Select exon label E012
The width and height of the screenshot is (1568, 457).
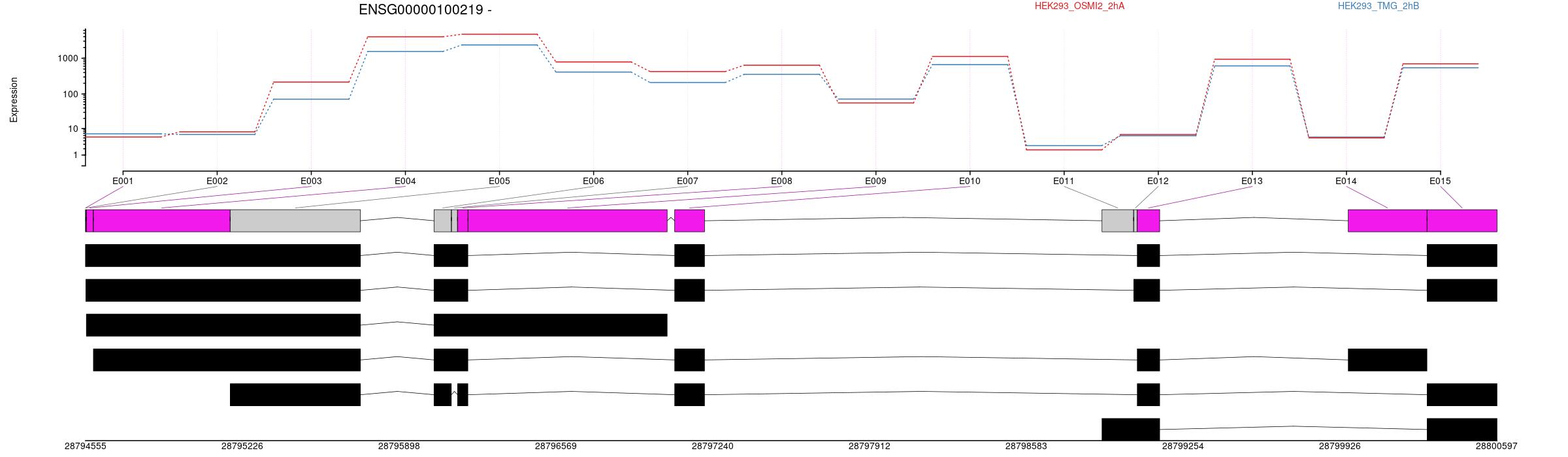click(1158, 181)
